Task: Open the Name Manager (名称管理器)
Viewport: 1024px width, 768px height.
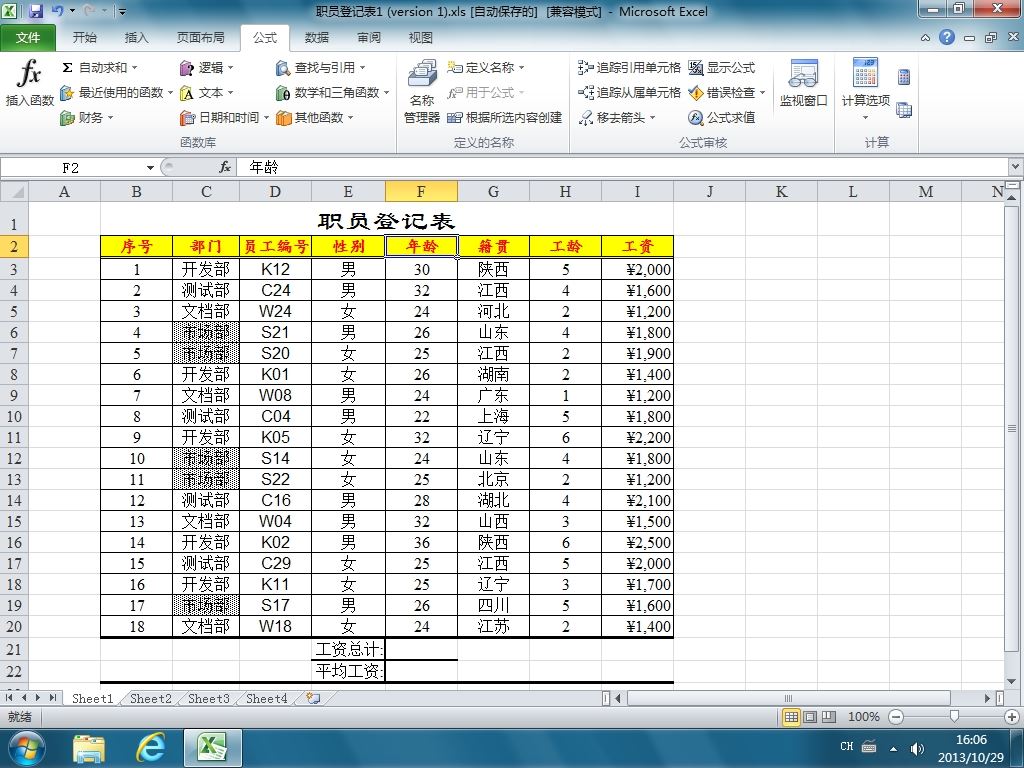Action: point(422,91)
